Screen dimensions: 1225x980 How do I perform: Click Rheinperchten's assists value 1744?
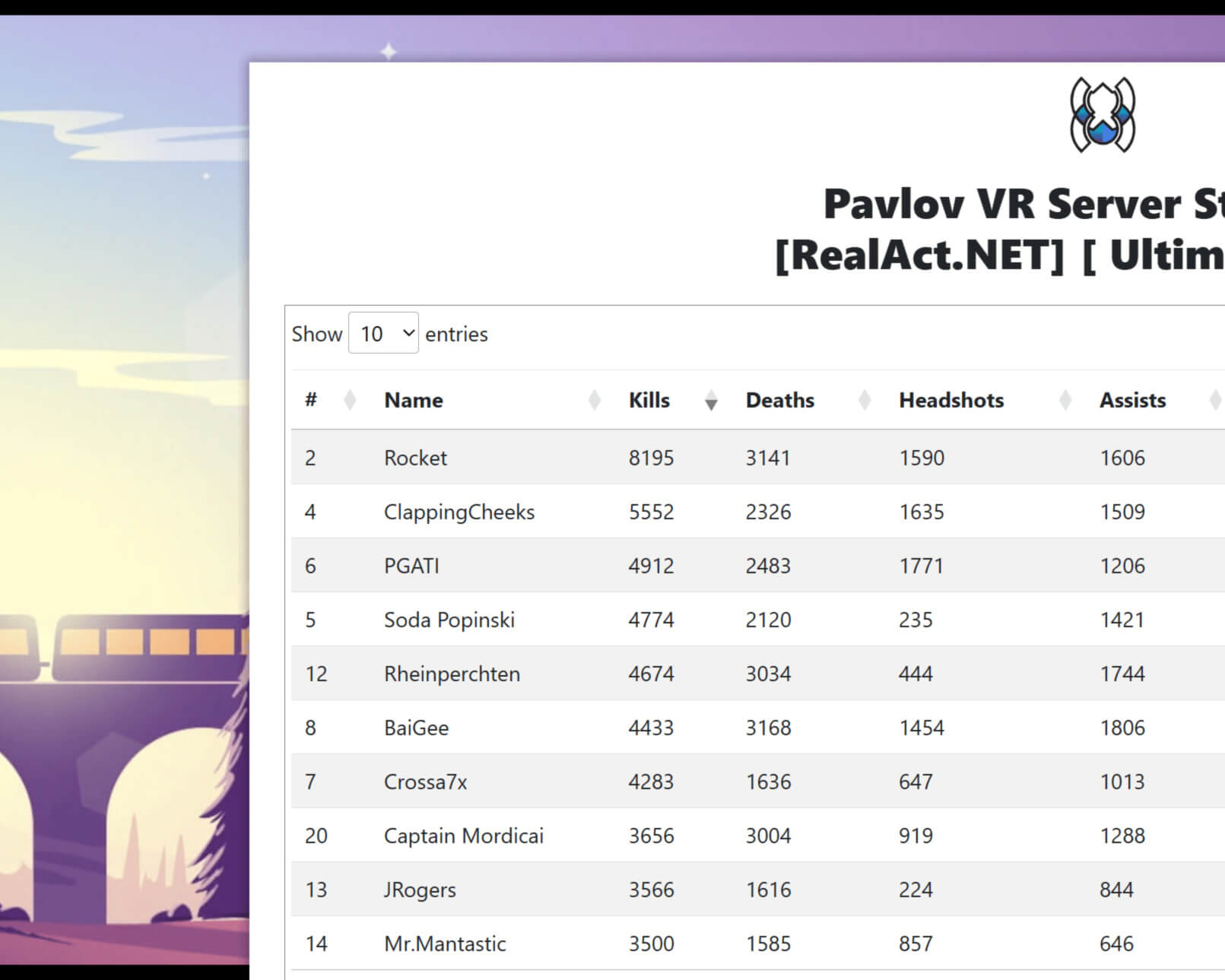click(1122, 674)
